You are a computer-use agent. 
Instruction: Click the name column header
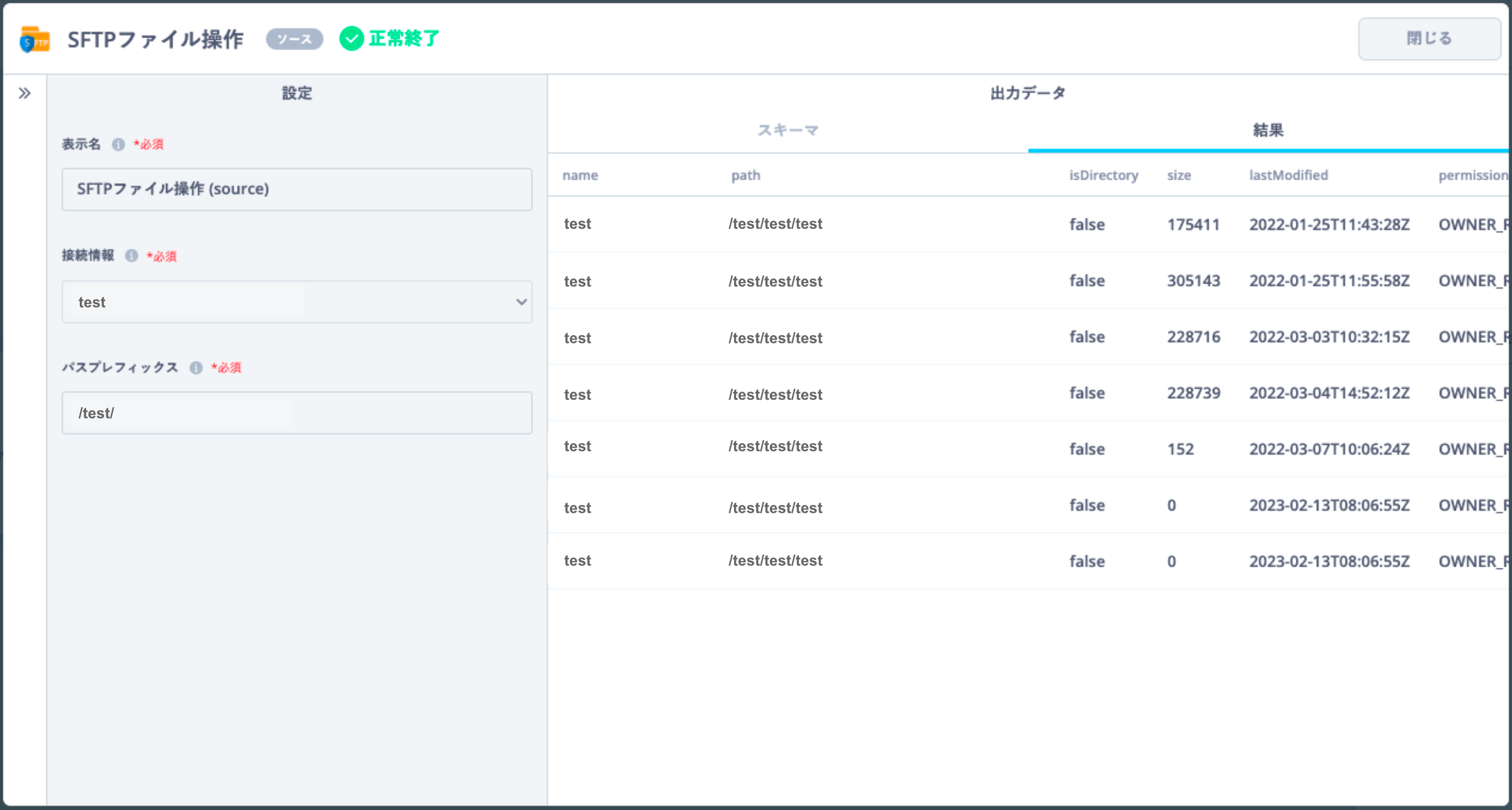[580, 176]
